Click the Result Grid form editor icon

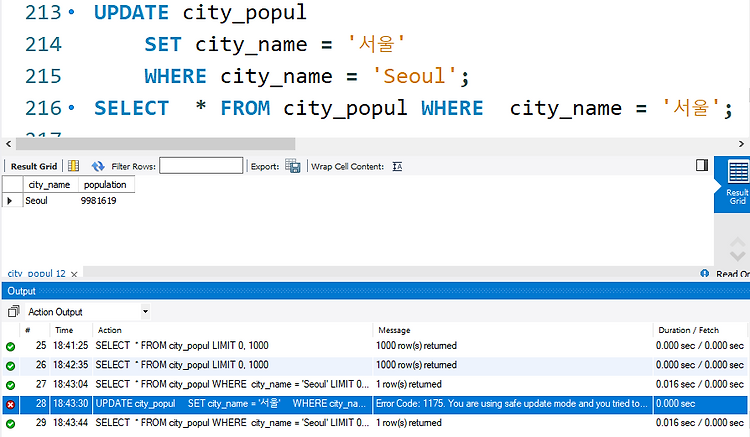[x=73, y=166]
